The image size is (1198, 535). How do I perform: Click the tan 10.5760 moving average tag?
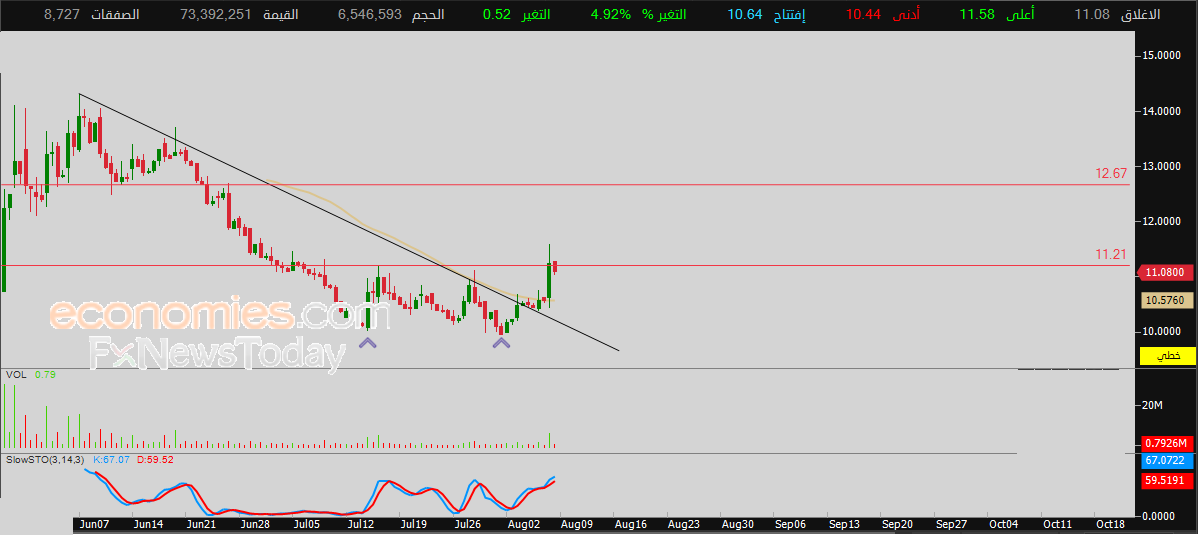(1167, 300)
